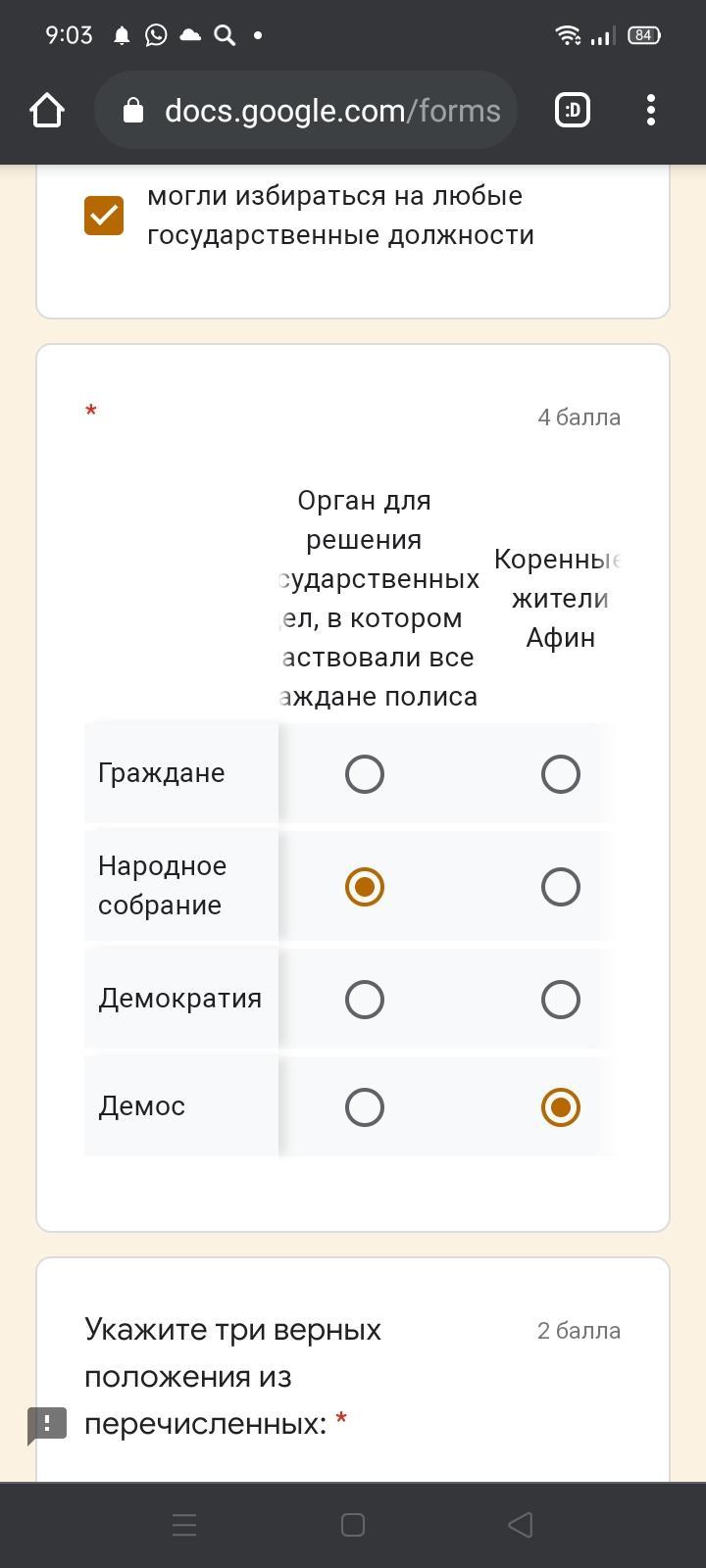Tap the docs.google.com address bar
The image size is (706, 1568).
coord(306,111)
